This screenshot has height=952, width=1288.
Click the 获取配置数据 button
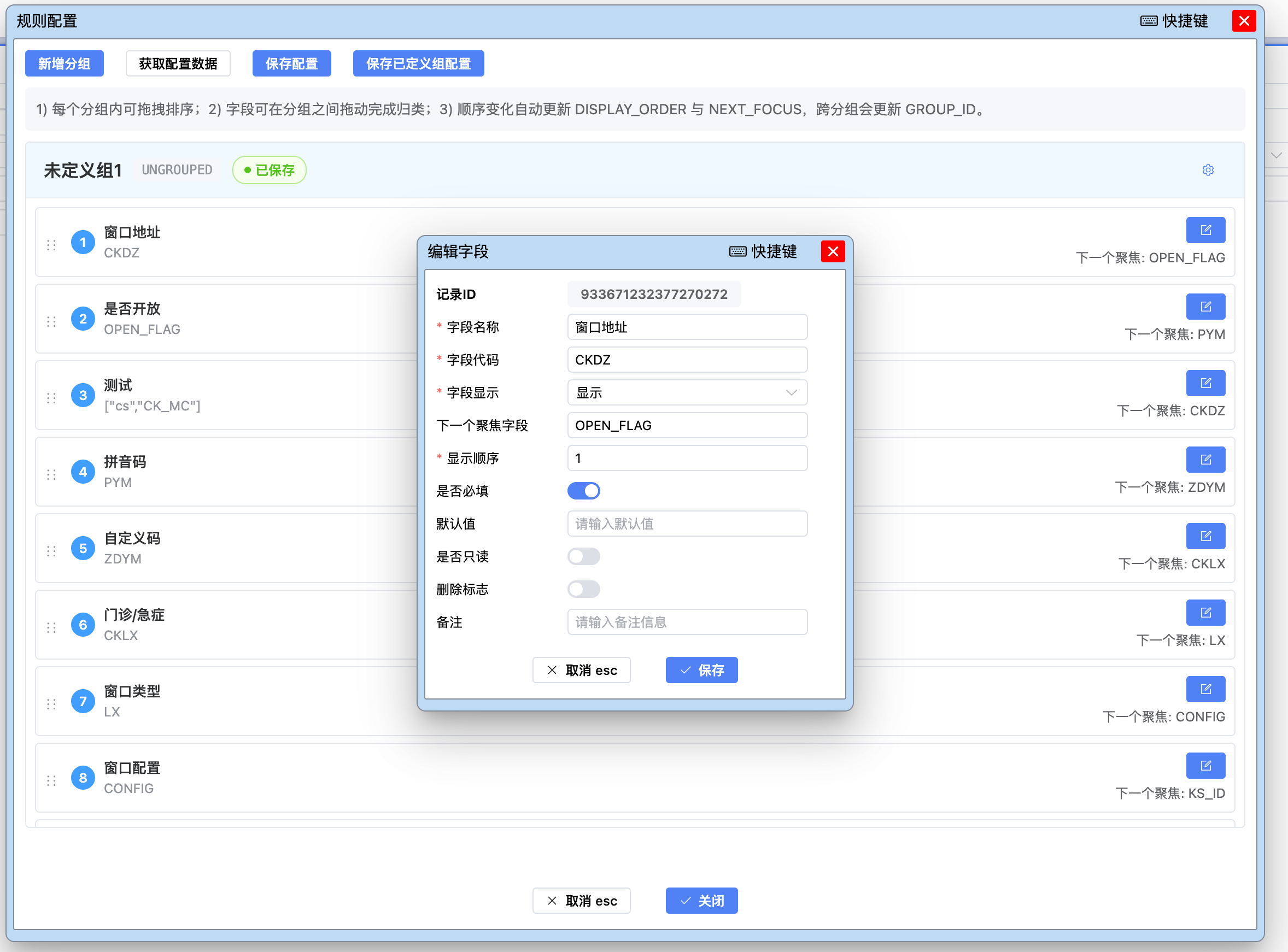tap(178, 63)
